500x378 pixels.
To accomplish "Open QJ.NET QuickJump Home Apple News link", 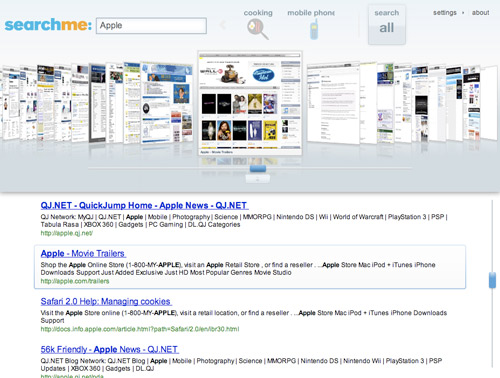I will 144,205.
